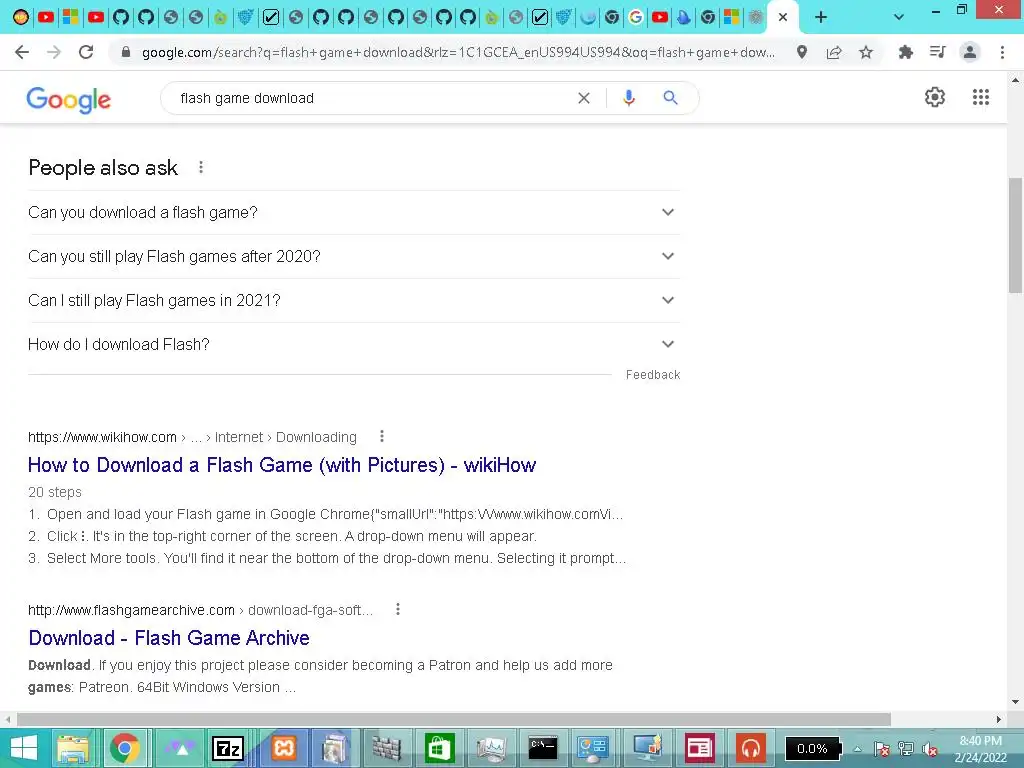Open "How to Download a Flash Game" wikiHow link
This screenshot has width=1024, height=768.
pyautogui.click(x=282, y=465)
